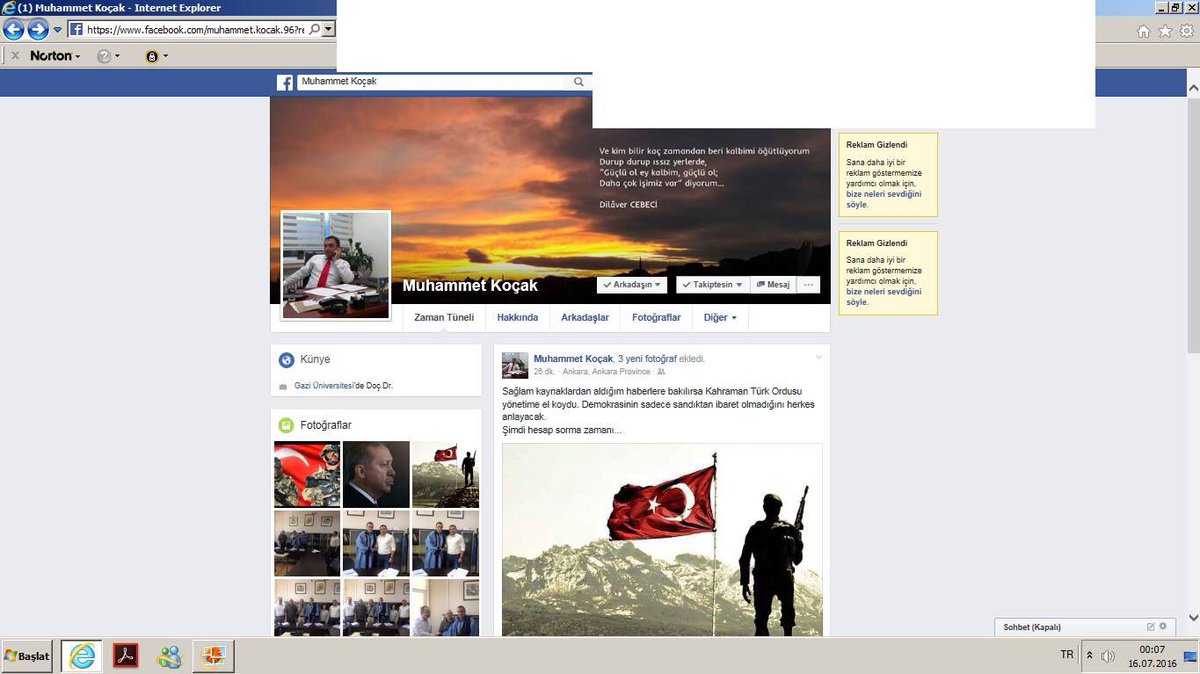This screenshot has height=674, width=1200.
Task: Click the profile name Muhammet Koçak on cover
Action: (470, 286)
